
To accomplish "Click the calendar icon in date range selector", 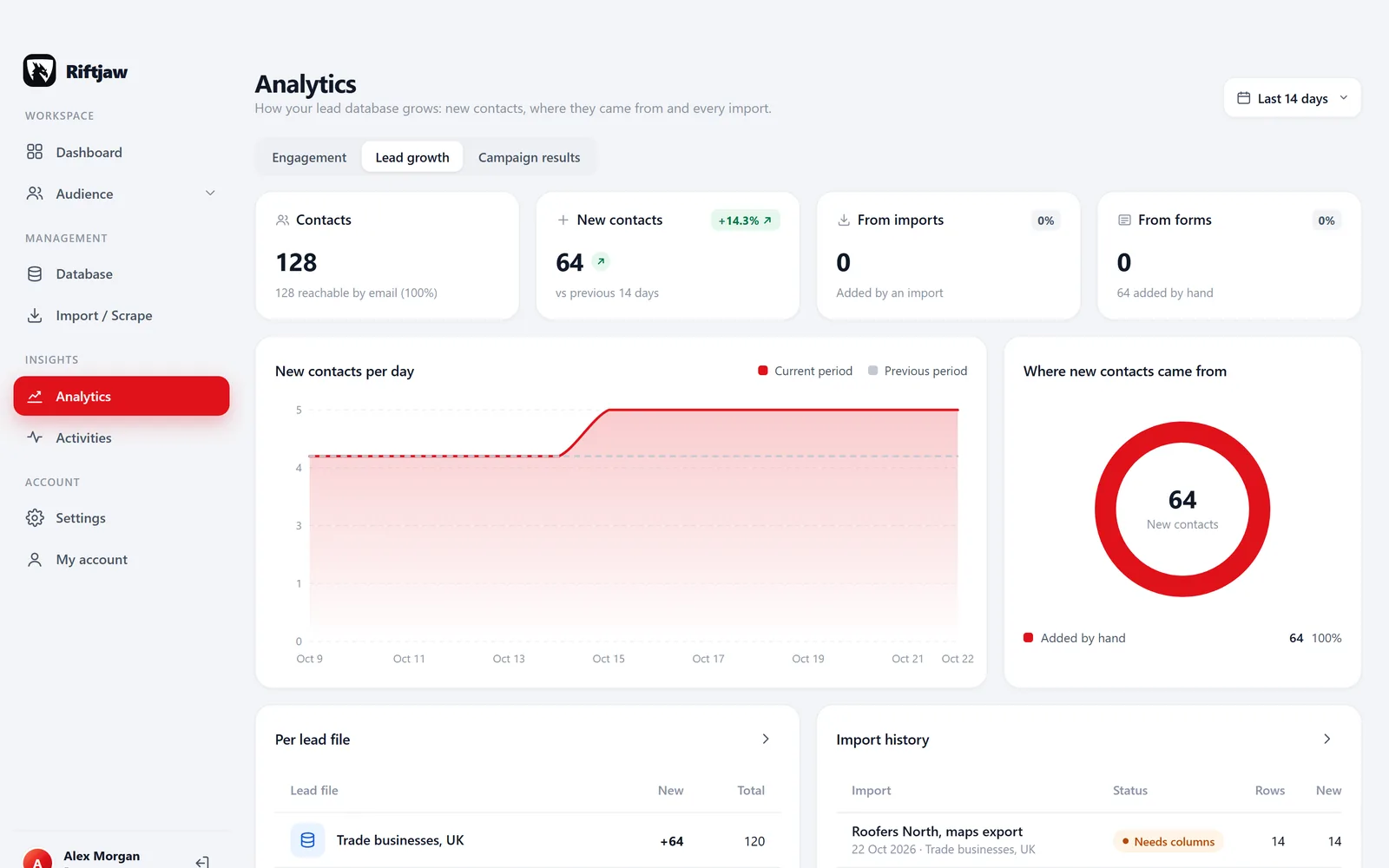I will [x=1243, y=98].
